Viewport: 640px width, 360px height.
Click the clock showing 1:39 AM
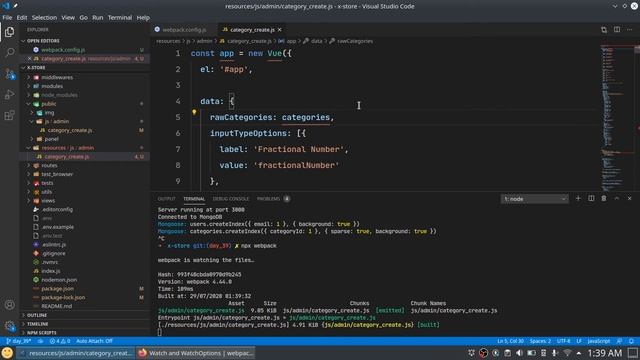tap(604, 353)
